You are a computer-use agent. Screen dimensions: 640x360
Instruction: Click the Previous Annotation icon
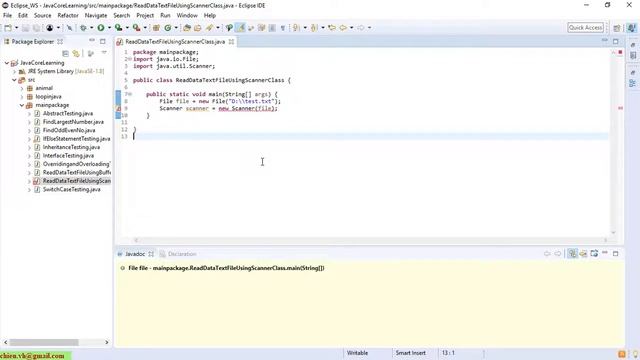(314, 28)
